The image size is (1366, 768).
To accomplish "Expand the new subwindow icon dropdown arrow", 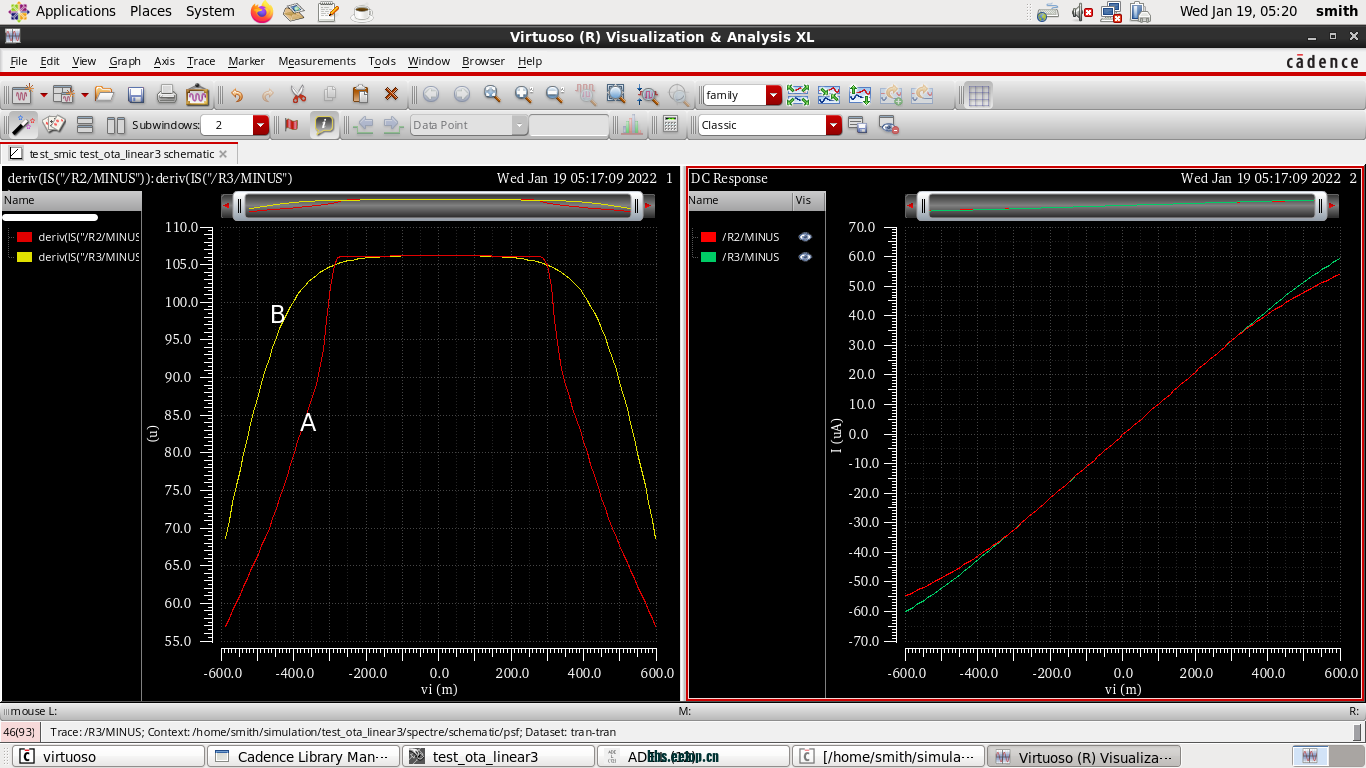I will (85, 95).
